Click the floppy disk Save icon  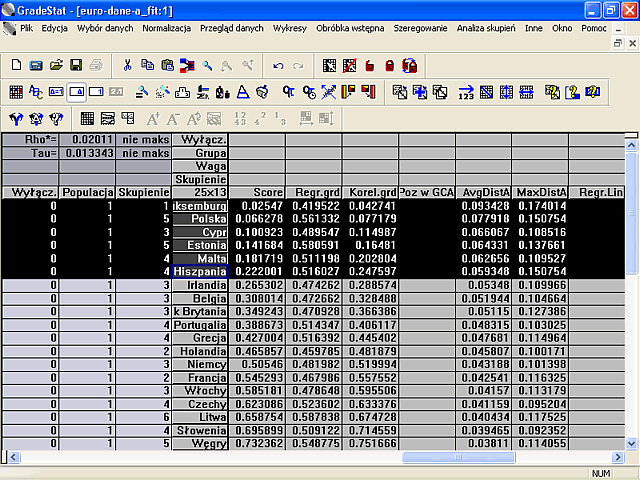pos(76,65)
